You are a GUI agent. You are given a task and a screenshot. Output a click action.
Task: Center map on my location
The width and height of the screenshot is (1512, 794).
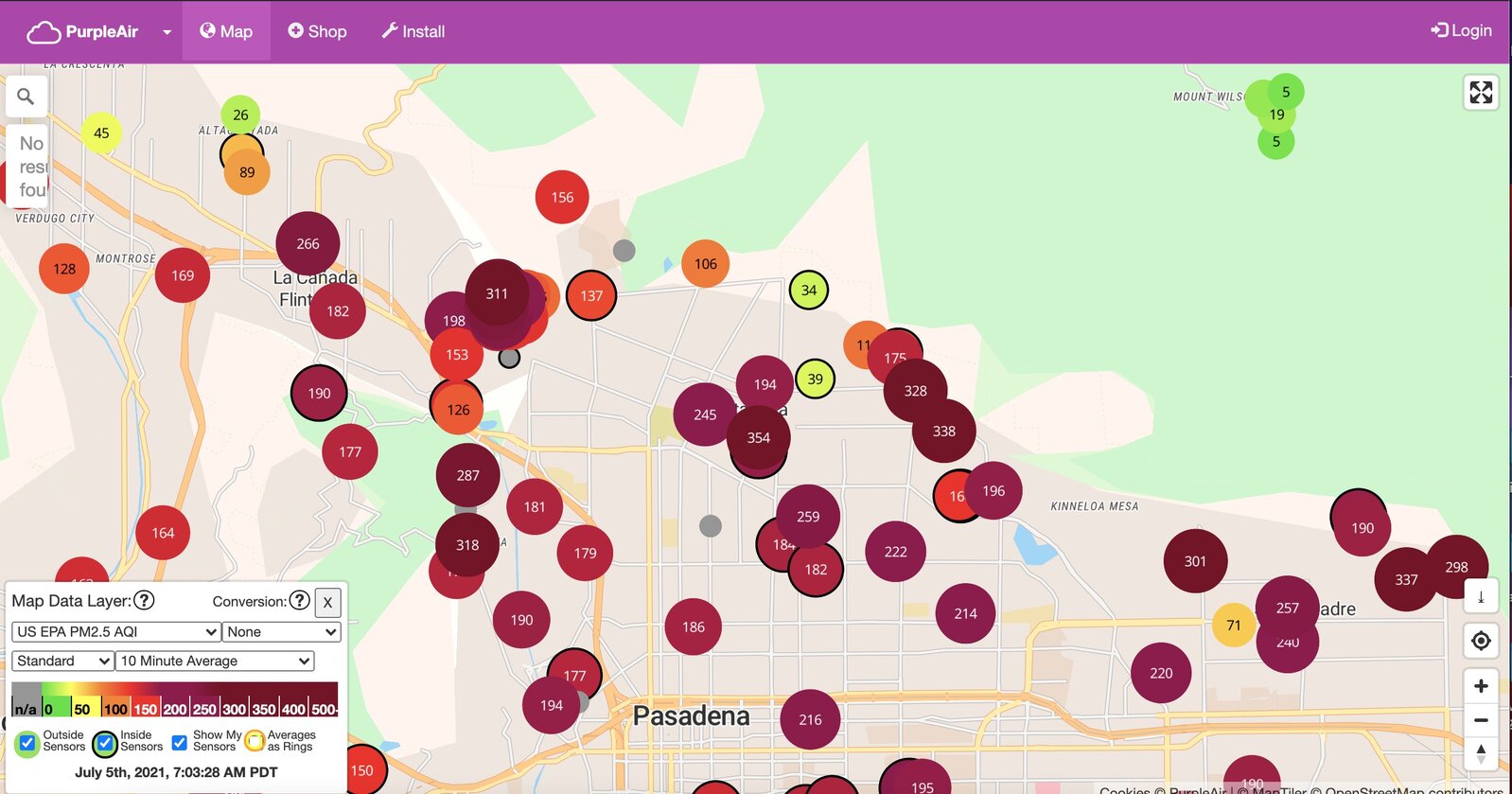[1481, 641]
